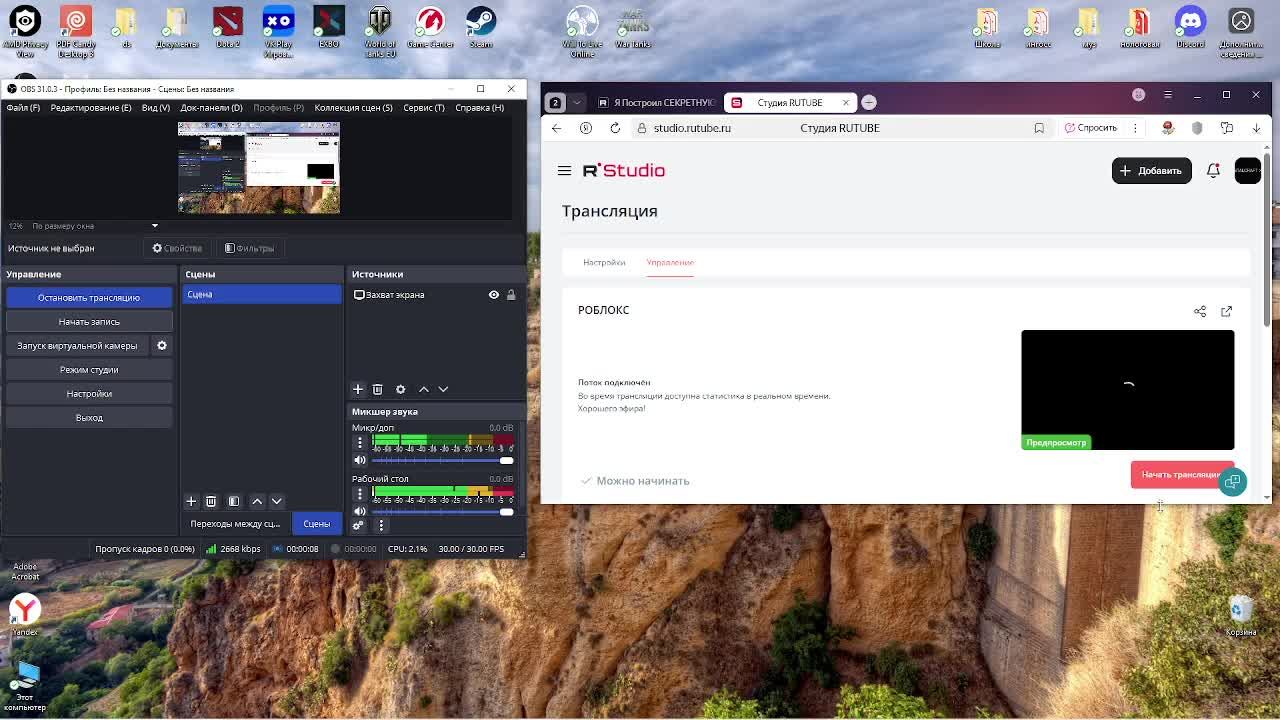The height and width of the screenshot is (720, 1280).
Task: Move source up in the Sources panel
Action: [424, 389]
